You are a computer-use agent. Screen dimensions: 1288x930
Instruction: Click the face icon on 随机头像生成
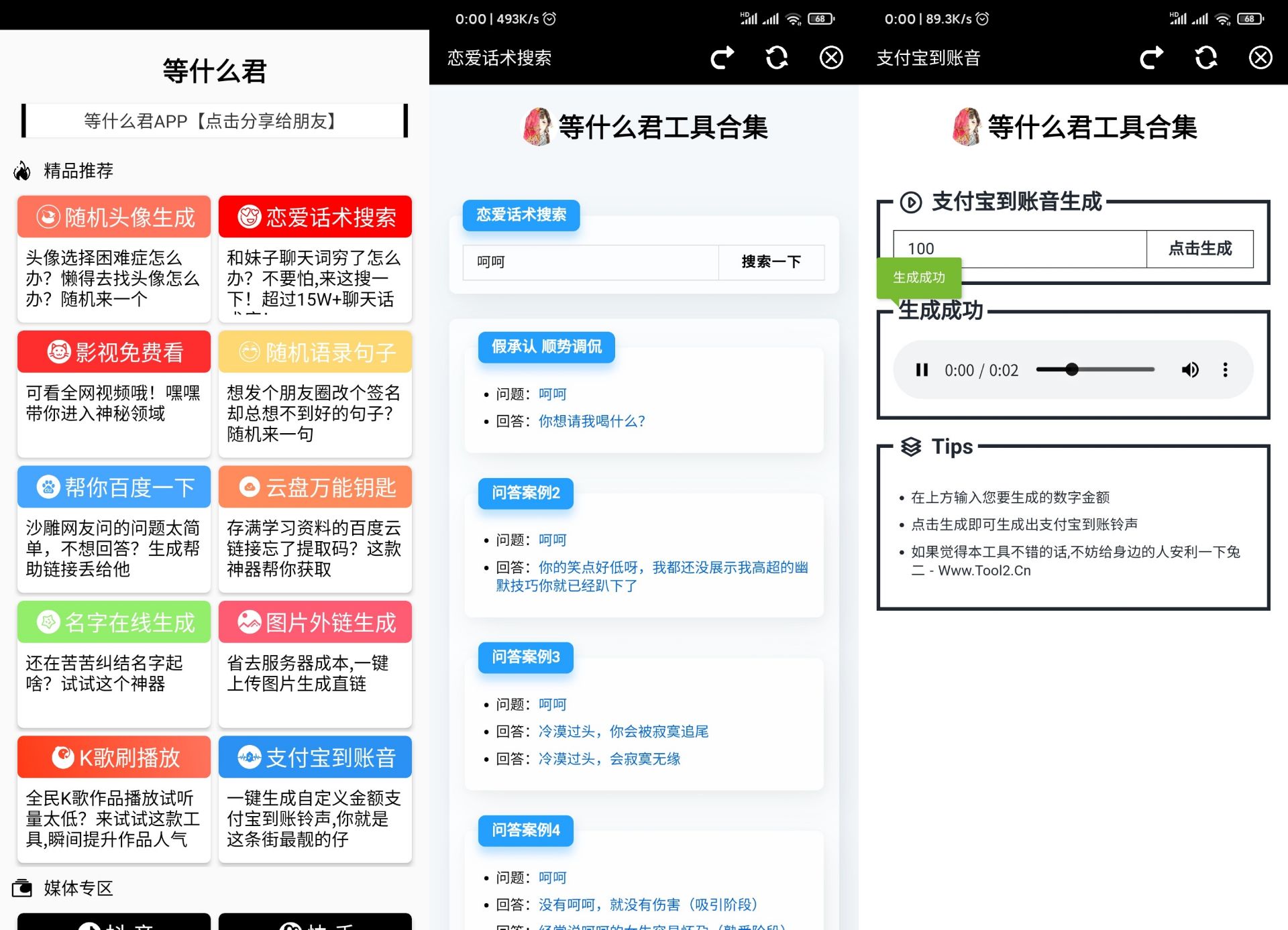(48, 217)
